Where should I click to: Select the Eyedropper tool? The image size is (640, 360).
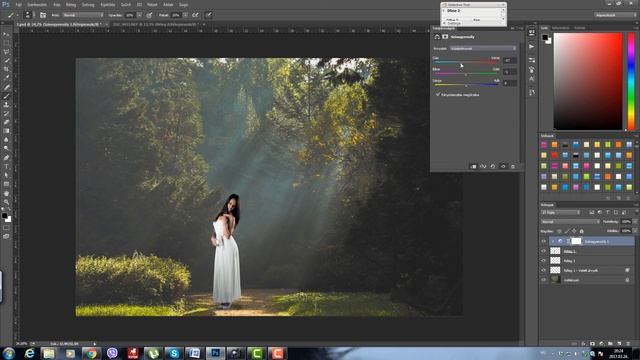(6, 78)
